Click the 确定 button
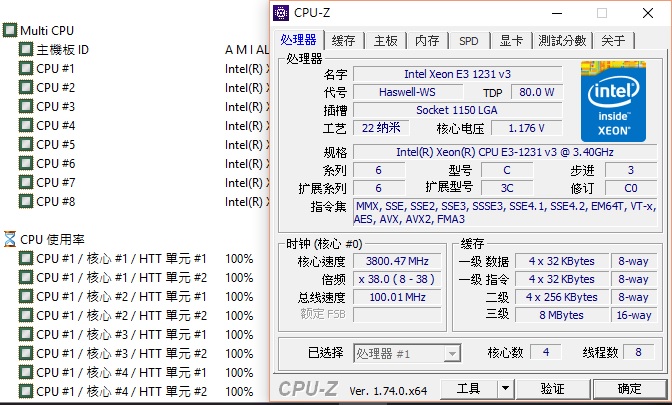 pyautogui.click(x=630, y=389)
